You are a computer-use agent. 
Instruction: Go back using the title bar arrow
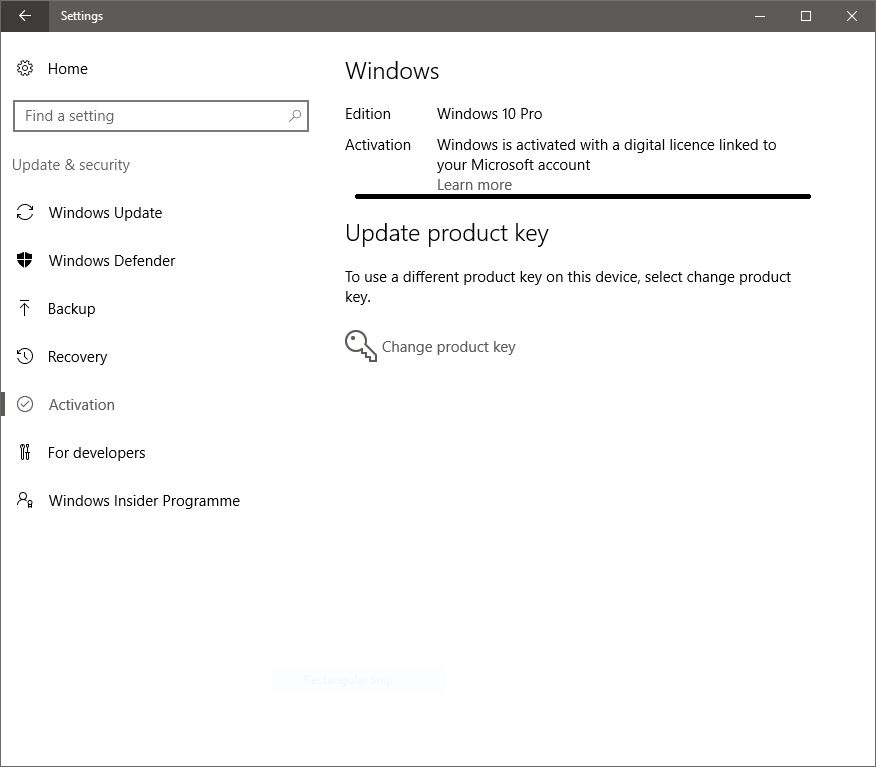tap(25, 16)
